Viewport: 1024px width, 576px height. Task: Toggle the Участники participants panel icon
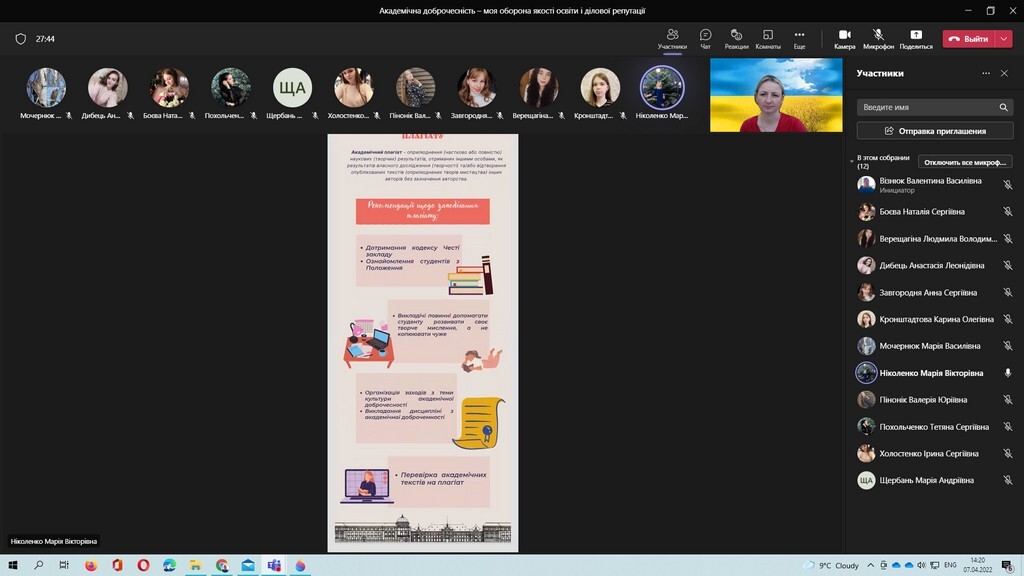coord(672,38)
